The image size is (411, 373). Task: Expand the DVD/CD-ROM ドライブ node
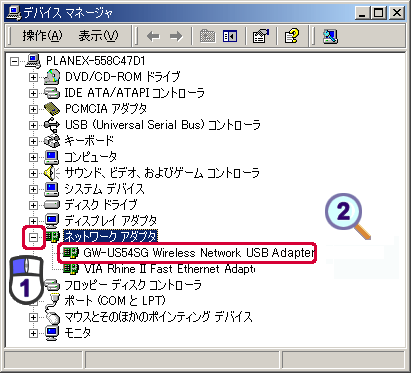point(33,77)
